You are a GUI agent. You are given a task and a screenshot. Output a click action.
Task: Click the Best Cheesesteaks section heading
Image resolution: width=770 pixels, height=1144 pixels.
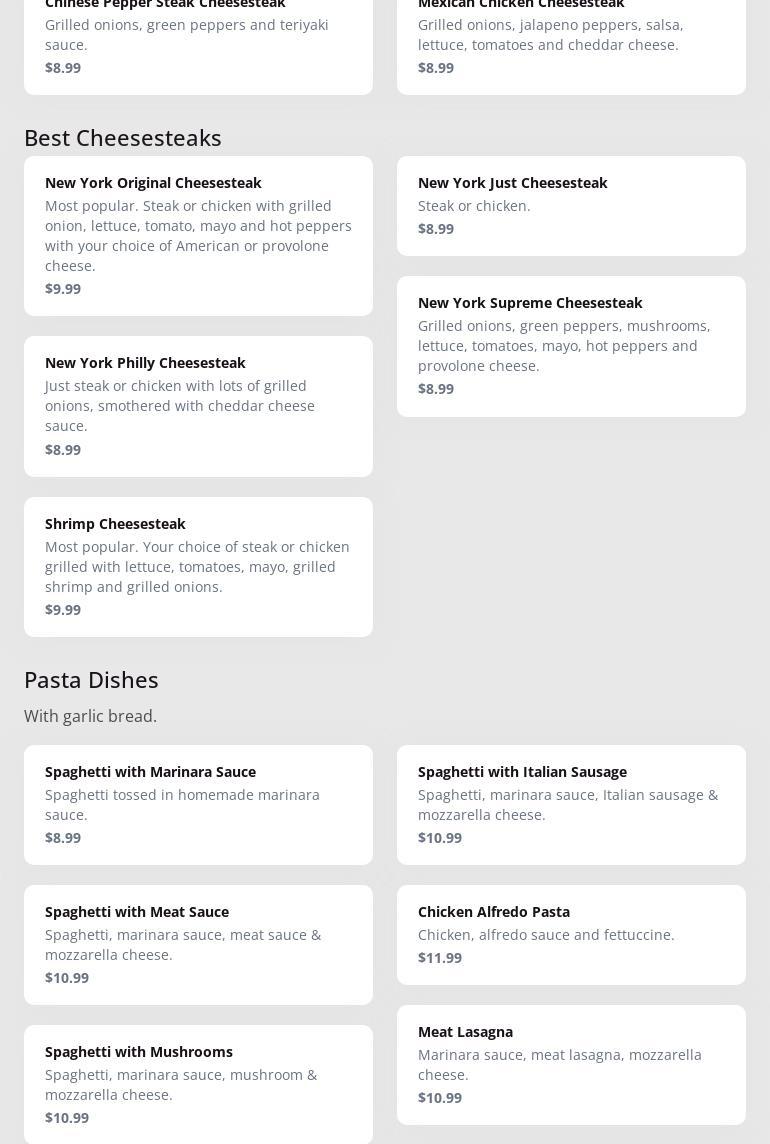click(123, 137)
